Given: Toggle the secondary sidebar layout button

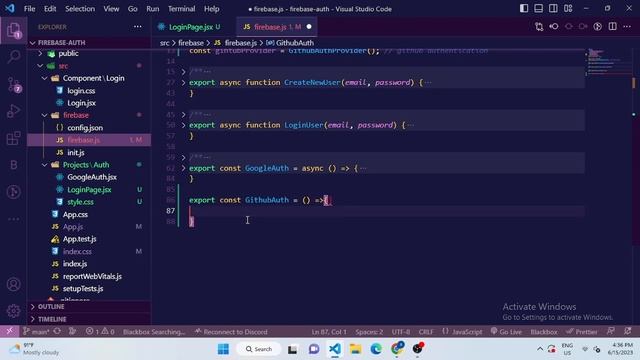Looking at the screenshot, I should click(x=553, y=9).
